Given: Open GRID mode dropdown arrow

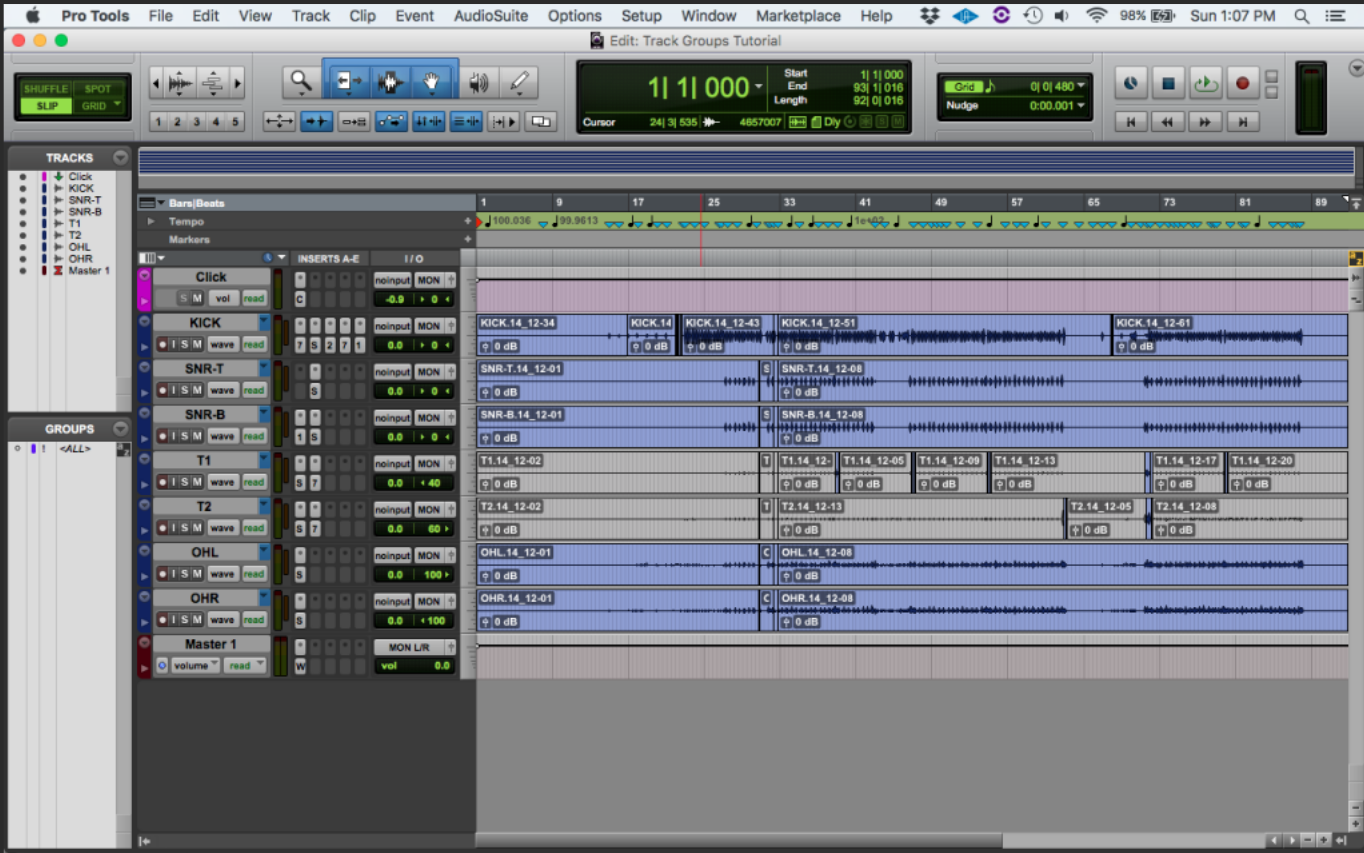Looking at the screenshot, I should [117, 105].
